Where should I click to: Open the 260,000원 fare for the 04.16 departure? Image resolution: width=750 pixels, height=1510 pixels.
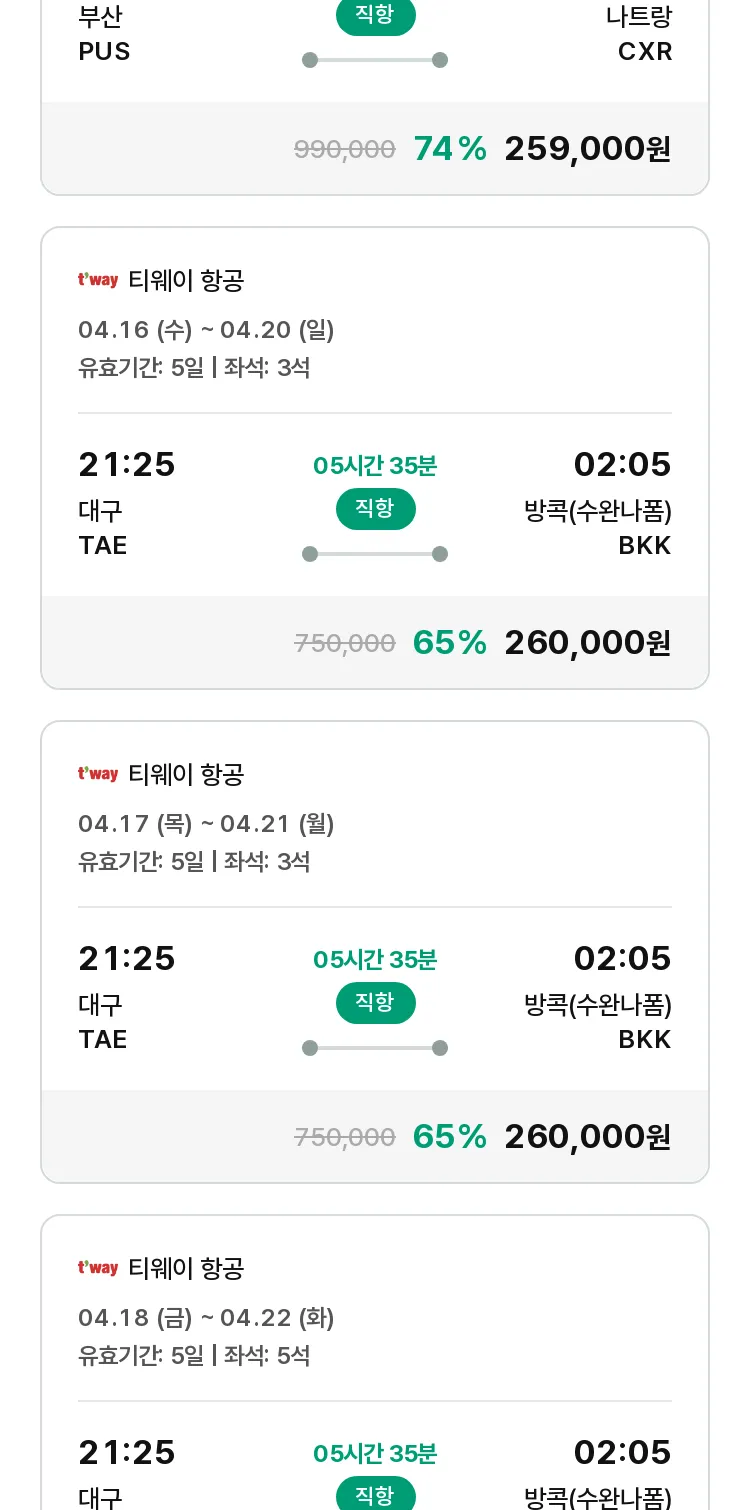click(x=587, y=643)
